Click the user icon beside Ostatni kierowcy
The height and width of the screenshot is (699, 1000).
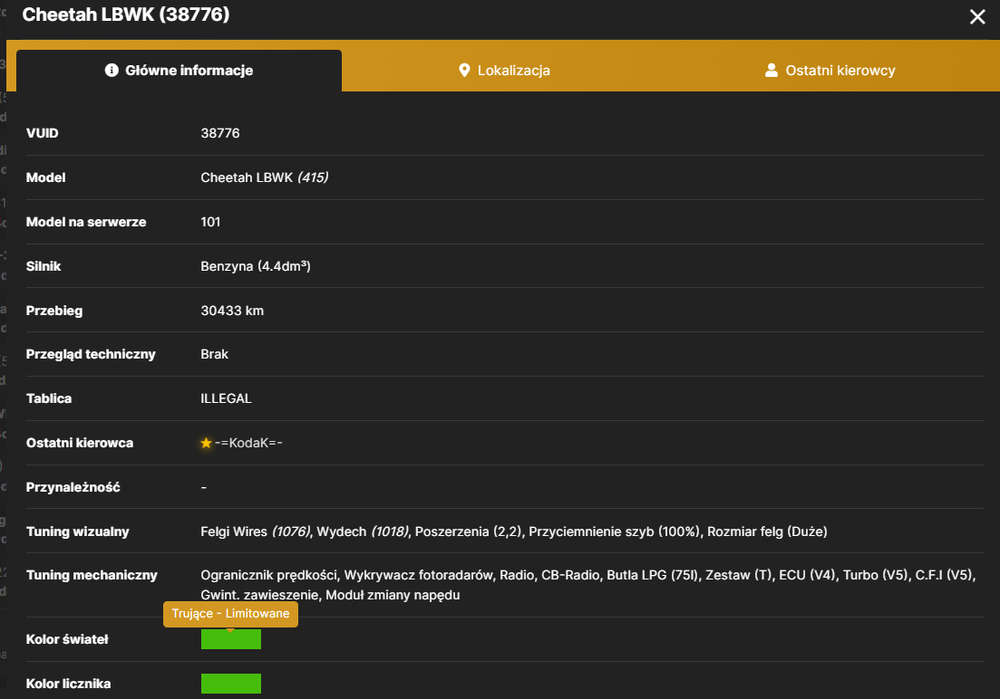tap(771, 70)
